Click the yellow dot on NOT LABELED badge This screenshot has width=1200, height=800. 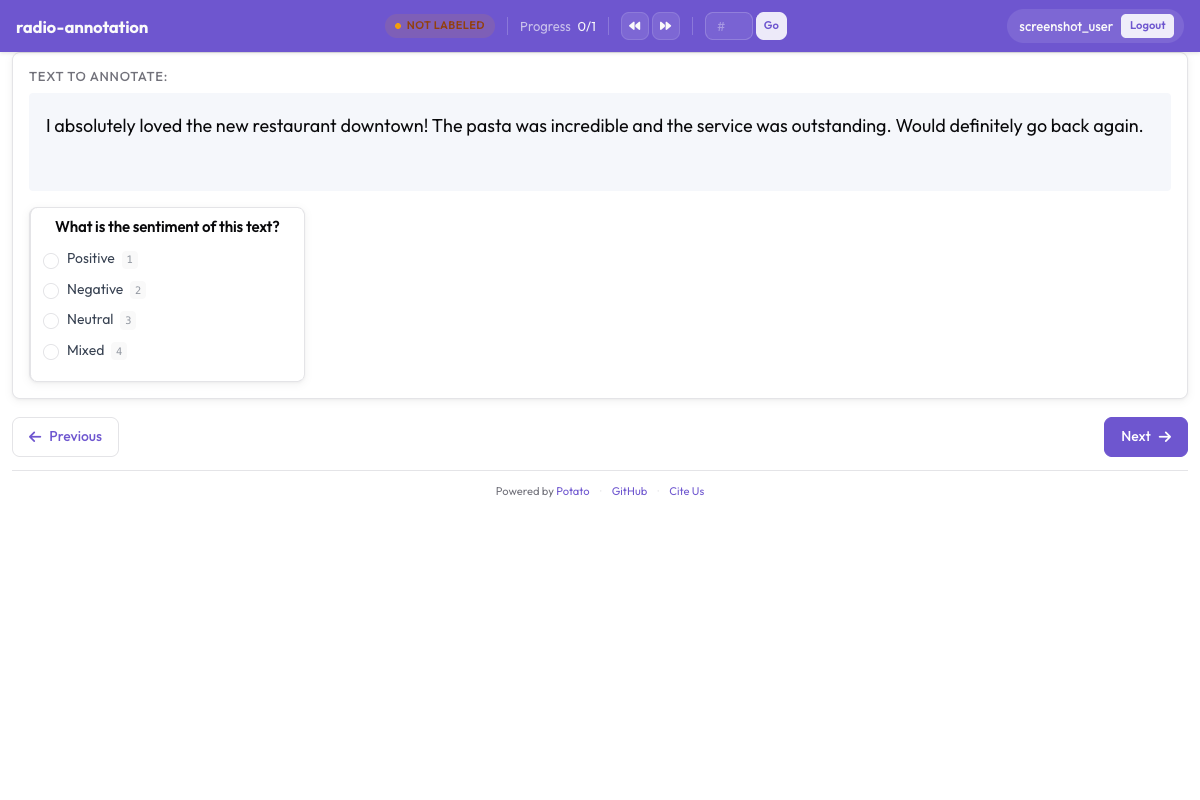tap(397, 25)
